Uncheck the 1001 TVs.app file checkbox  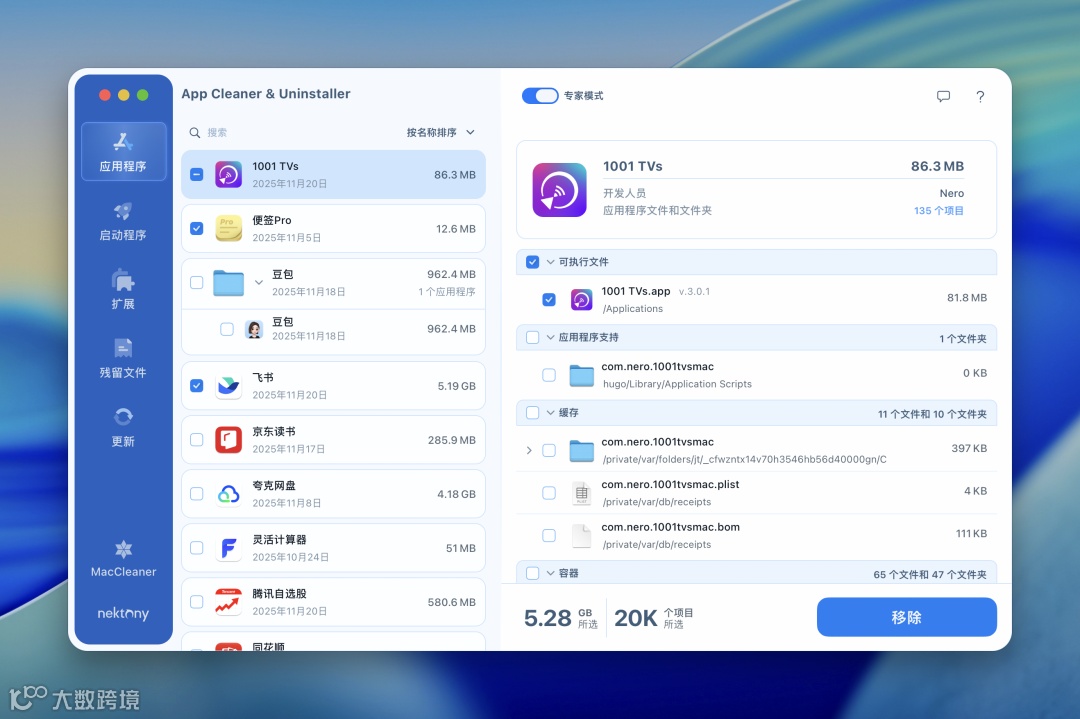pos(549,300)
